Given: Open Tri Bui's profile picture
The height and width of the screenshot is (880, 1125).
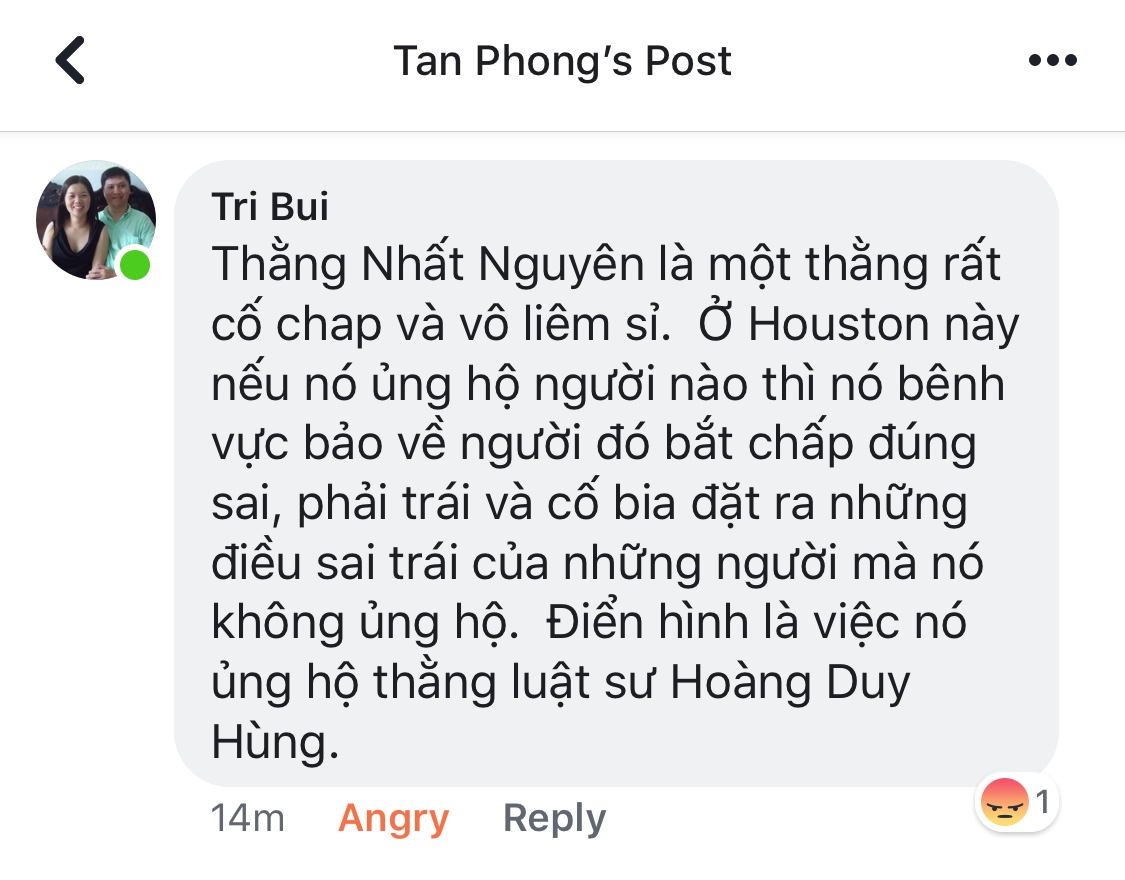Looking at the screenshot, I should click(96, 220).
